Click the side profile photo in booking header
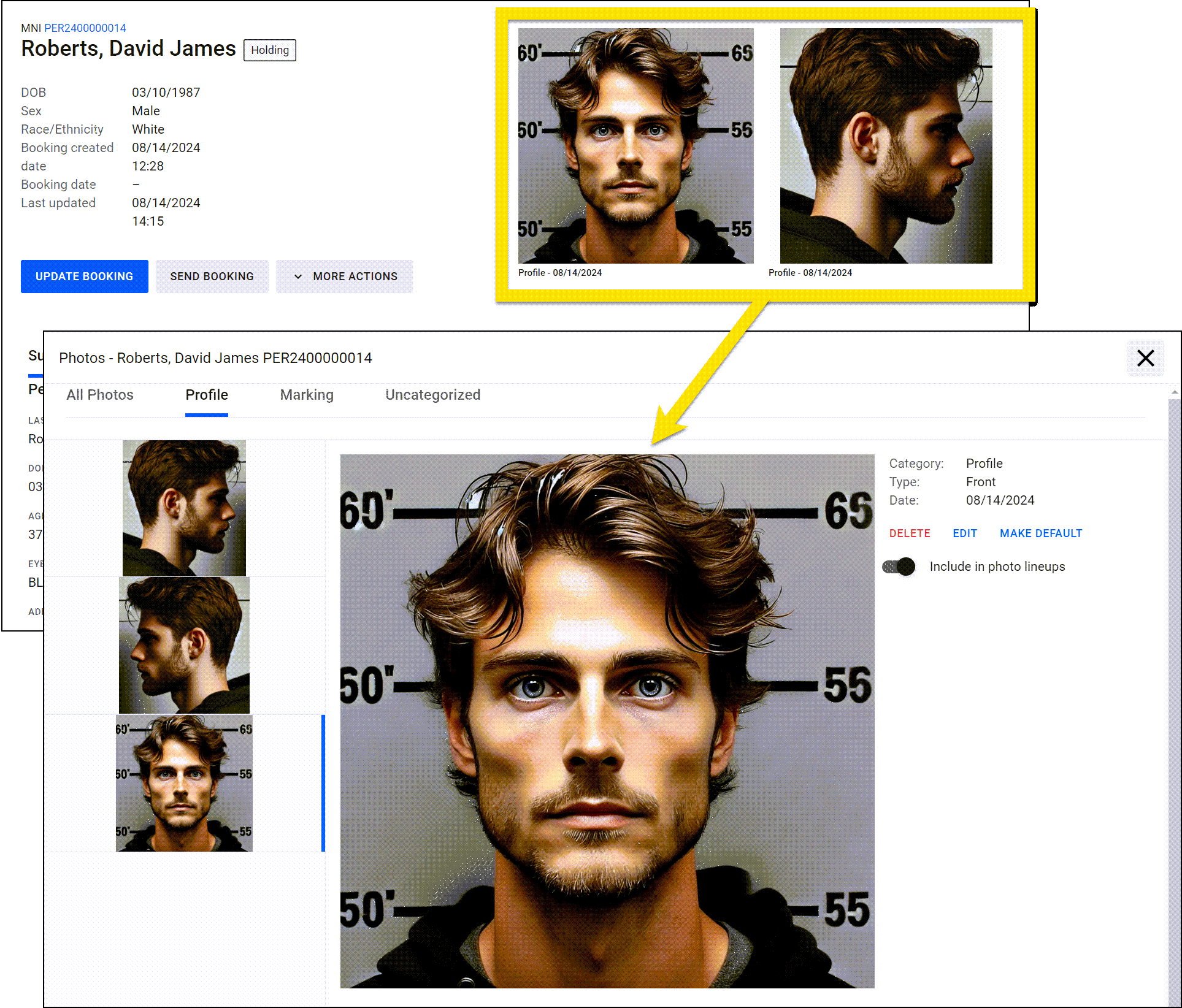The image size is (1182, 1008). (886, 146)
